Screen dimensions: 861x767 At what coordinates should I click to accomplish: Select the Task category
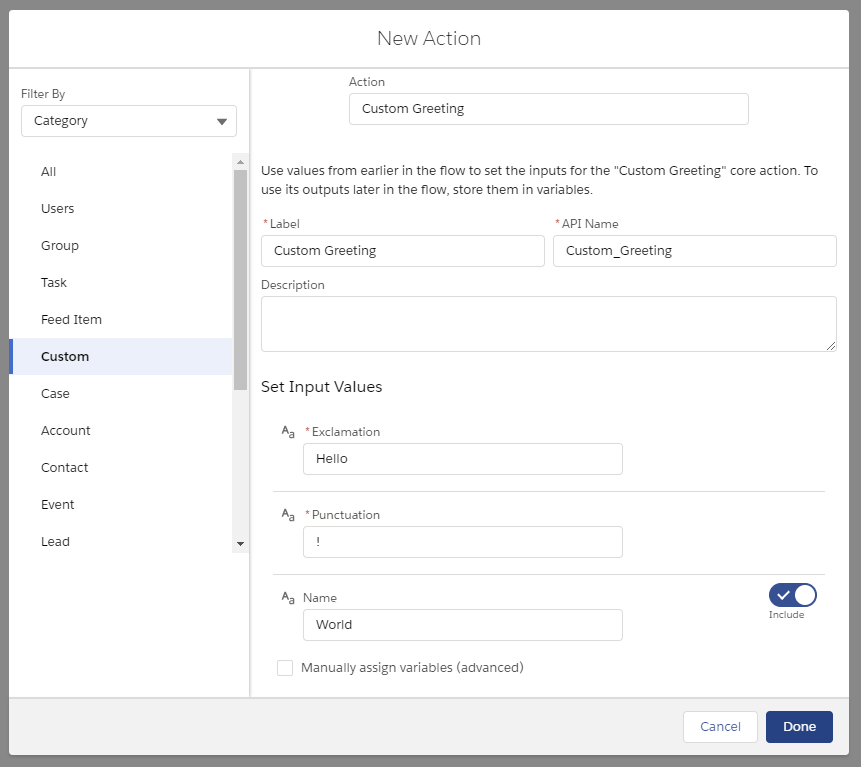pos(53,282)
